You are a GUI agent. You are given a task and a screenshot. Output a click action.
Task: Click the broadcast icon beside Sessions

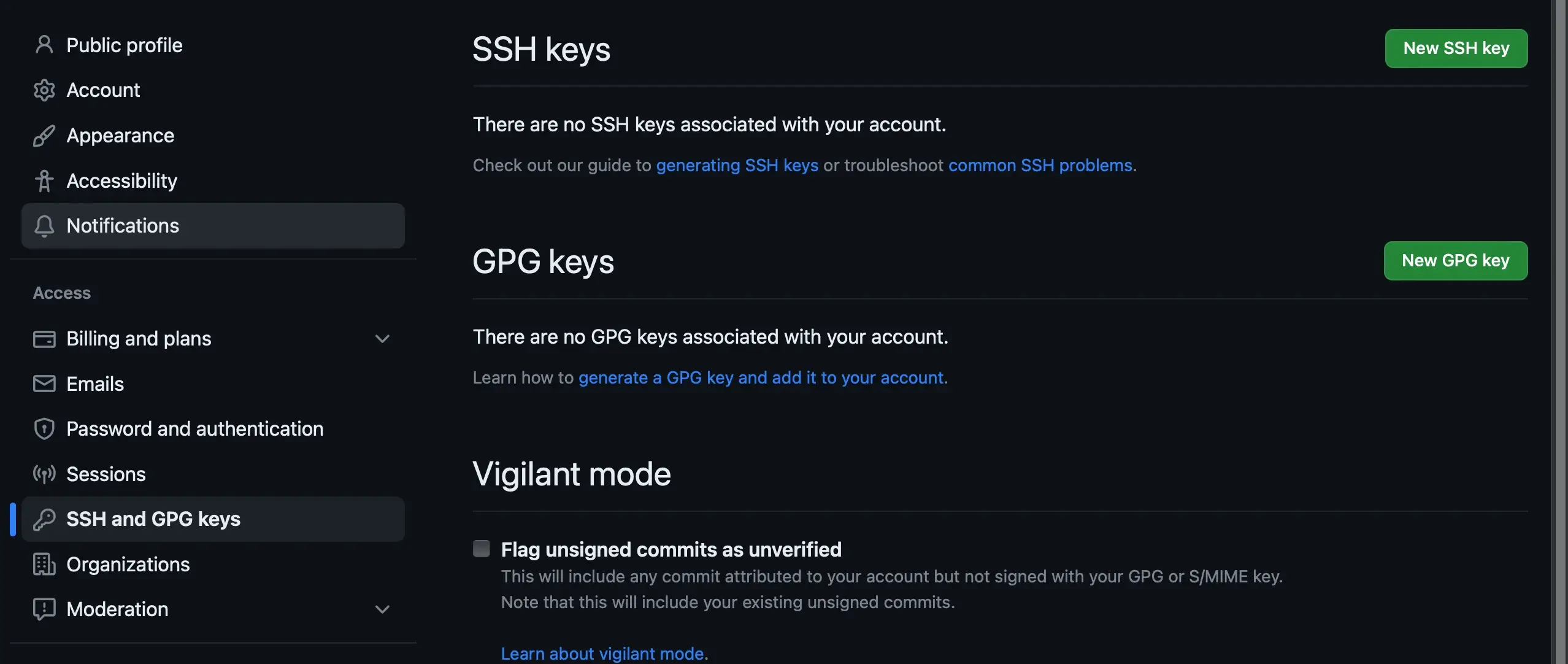click(x=44, y=474)
